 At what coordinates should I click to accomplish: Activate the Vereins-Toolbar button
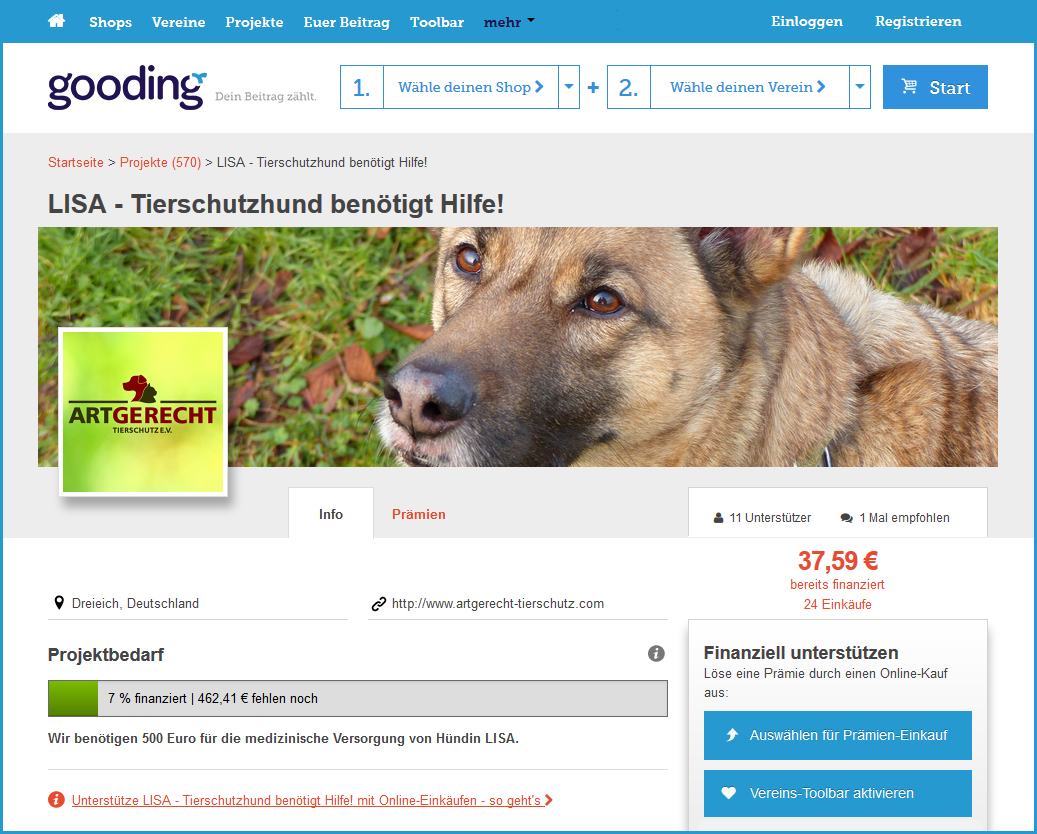click(838, 793)
